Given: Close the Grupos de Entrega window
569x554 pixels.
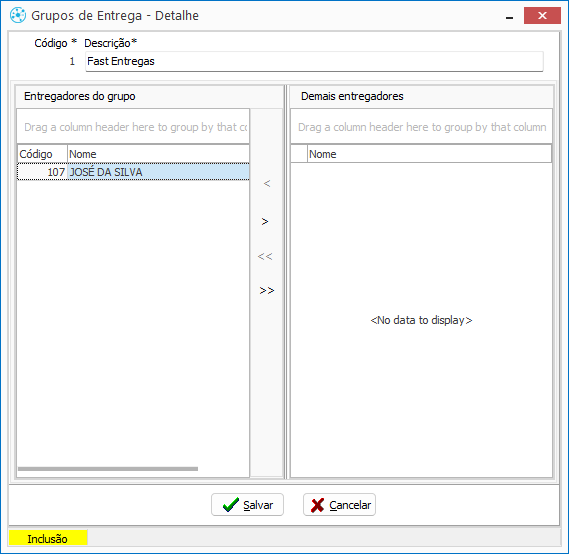Looking at the screenshot, I should click(x=542, y=16).
